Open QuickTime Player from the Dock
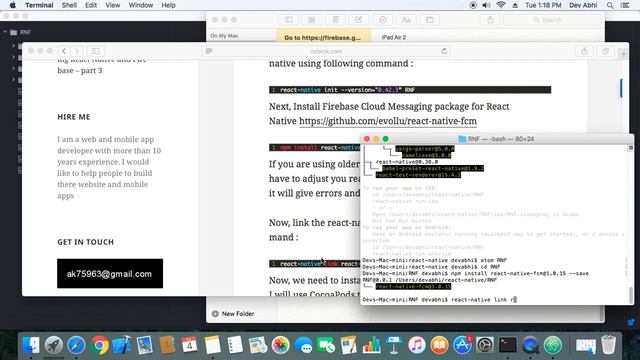 pyautogui.click(x=530, y=345)
